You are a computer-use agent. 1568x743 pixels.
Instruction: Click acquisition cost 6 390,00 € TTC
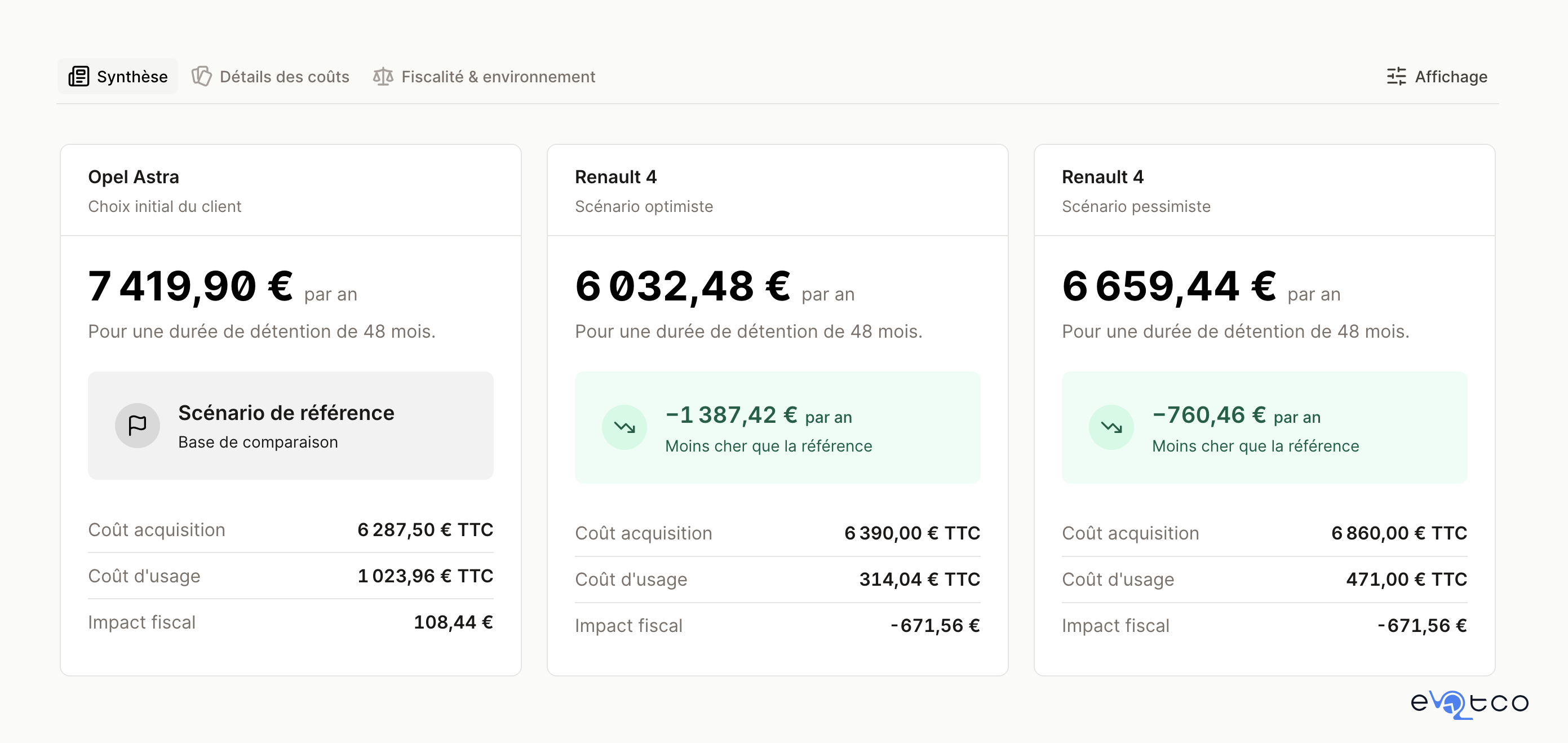[x=912, y=533]
